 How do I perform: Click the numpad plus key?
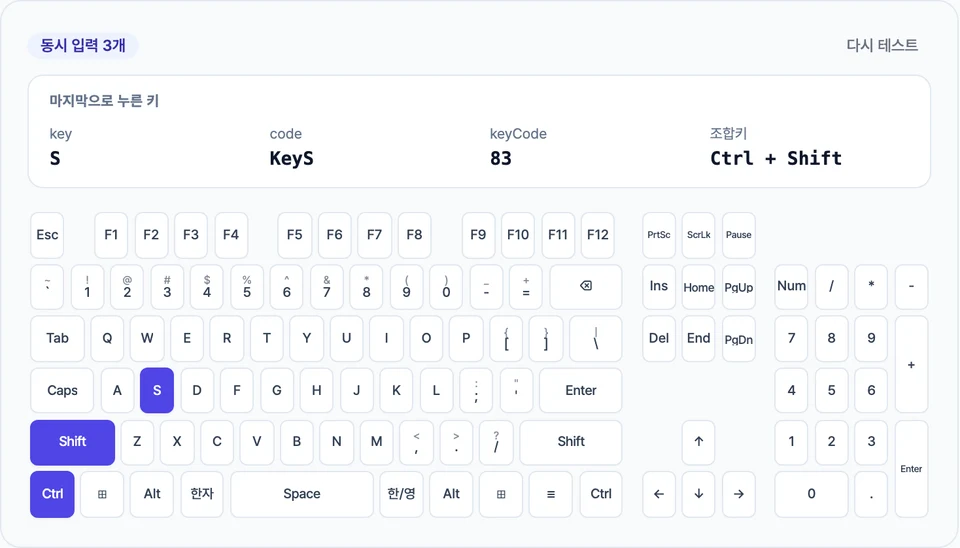[911, 365]
